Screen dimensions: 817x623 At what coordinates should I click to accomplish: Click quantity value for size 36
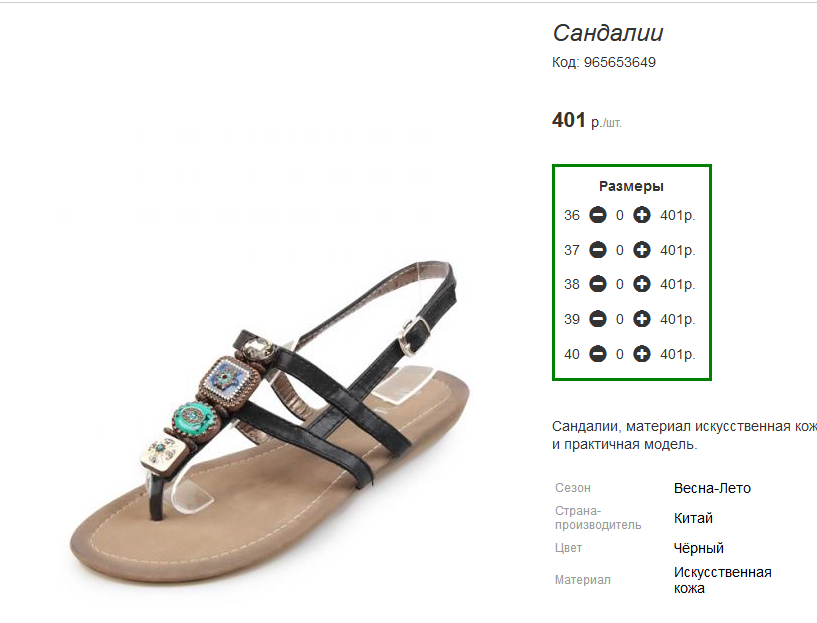tap(620, 215)
